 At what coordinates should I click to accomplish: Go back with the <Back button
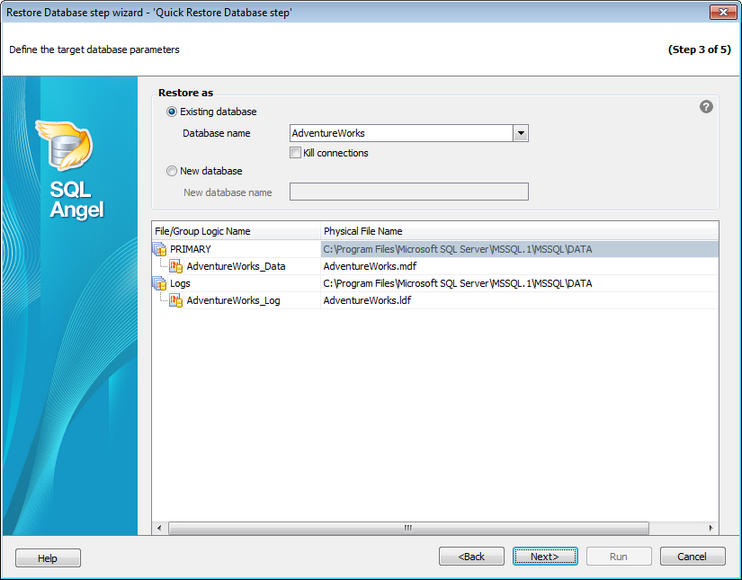471,556
